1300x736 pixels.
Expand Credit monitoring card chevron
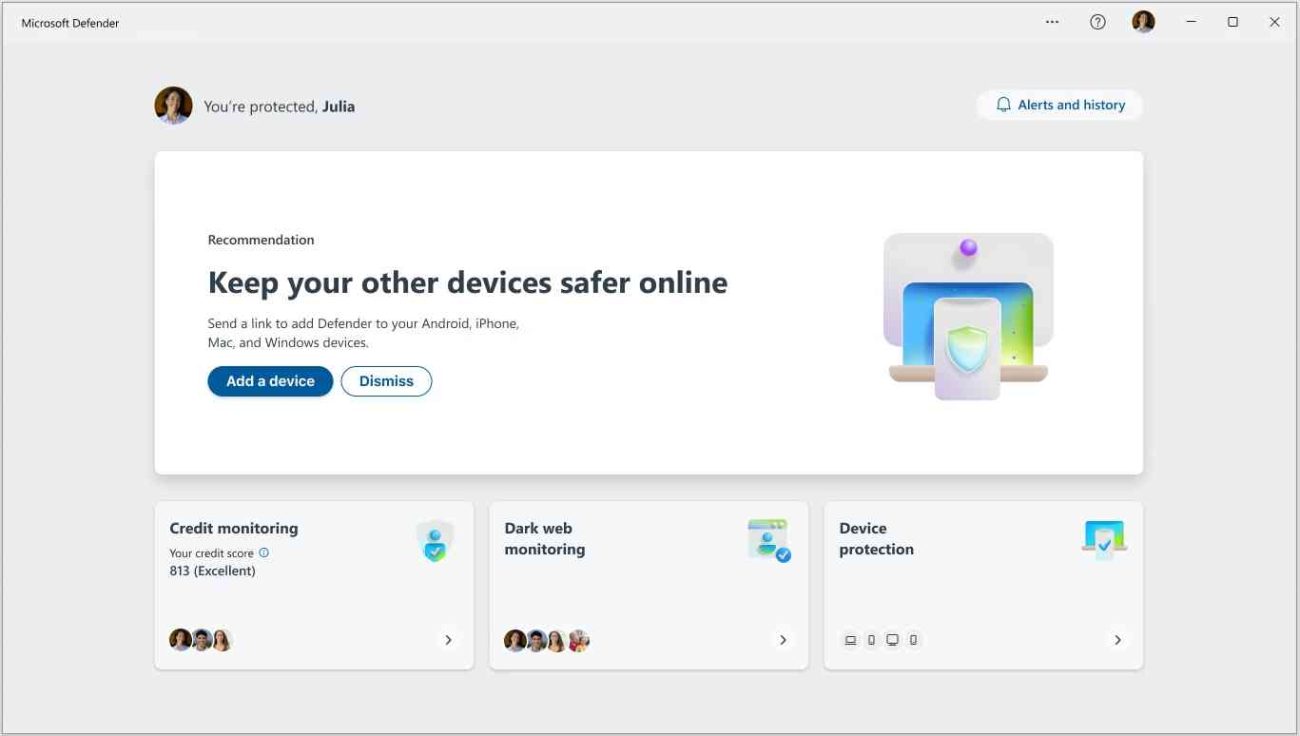pos(448,640)
